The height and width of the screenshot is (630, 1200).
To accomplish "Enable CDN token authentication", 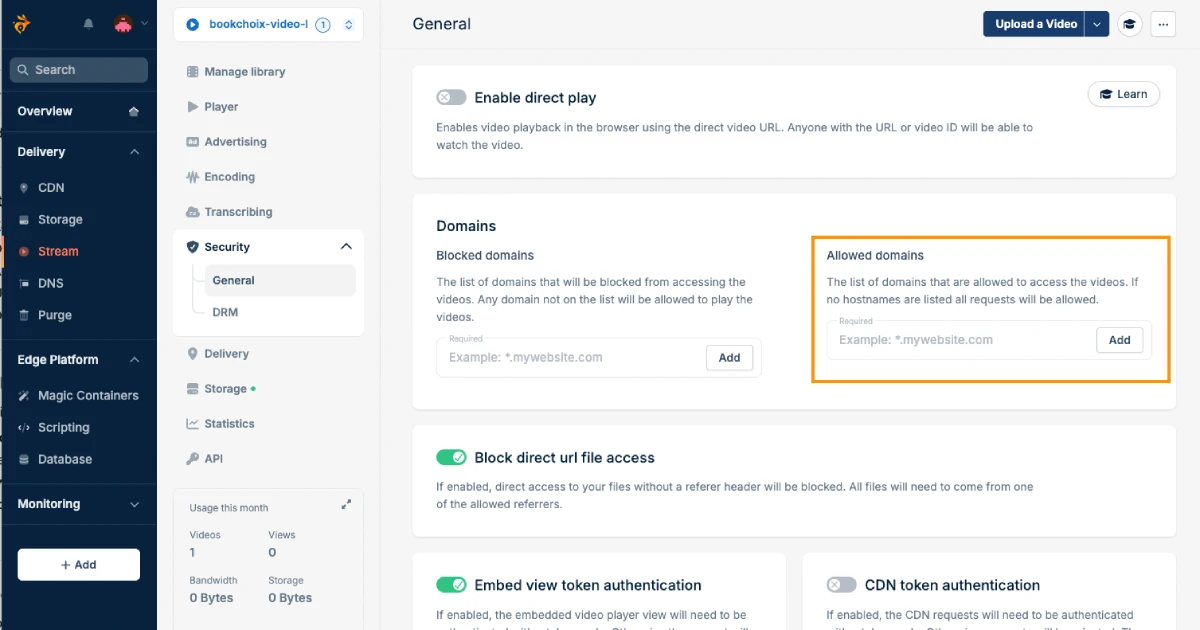I will click(x=841, y=585).
